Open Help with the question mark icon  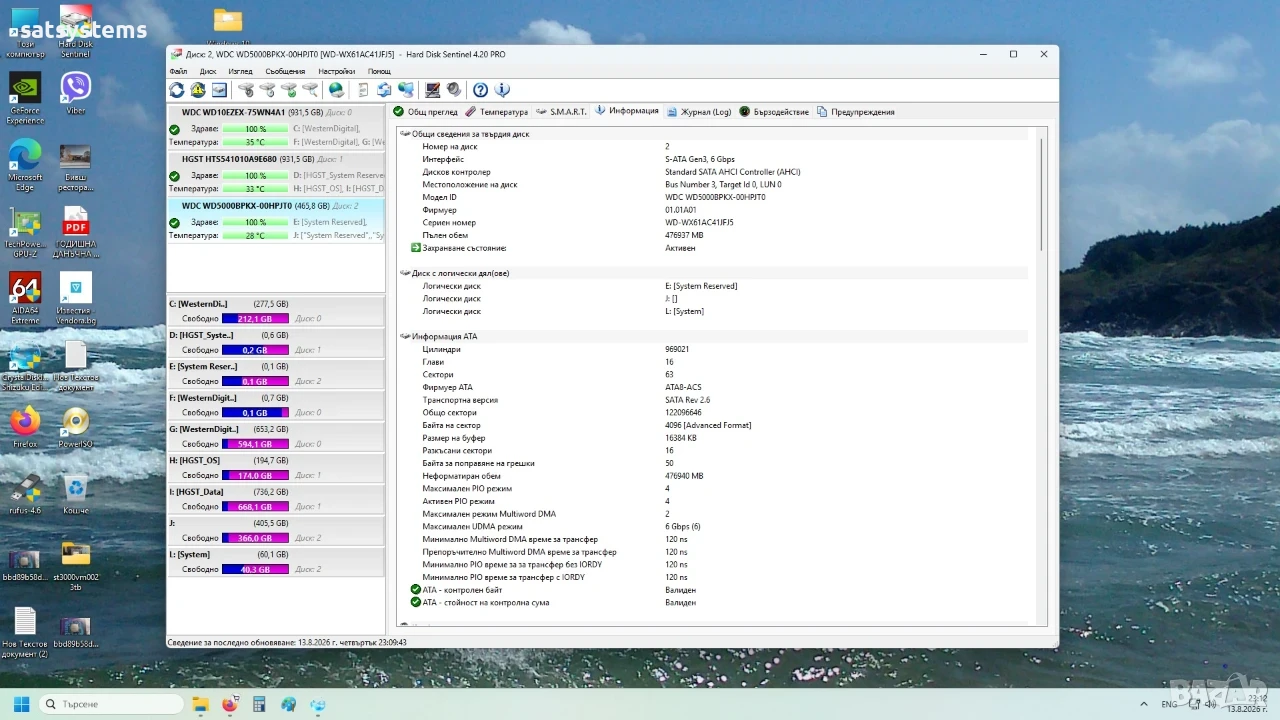click(480, 90)
